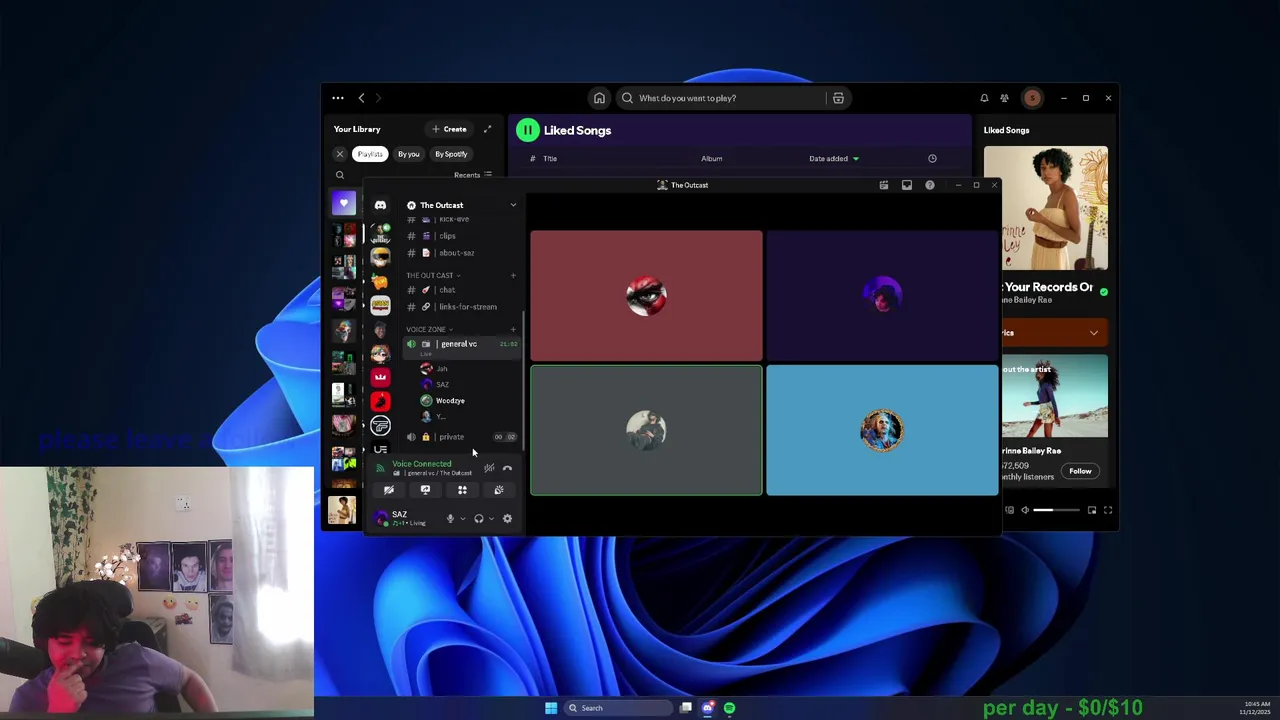
Task: Follow Corinne Bailey Rae
Action: tap(1080, 471)
